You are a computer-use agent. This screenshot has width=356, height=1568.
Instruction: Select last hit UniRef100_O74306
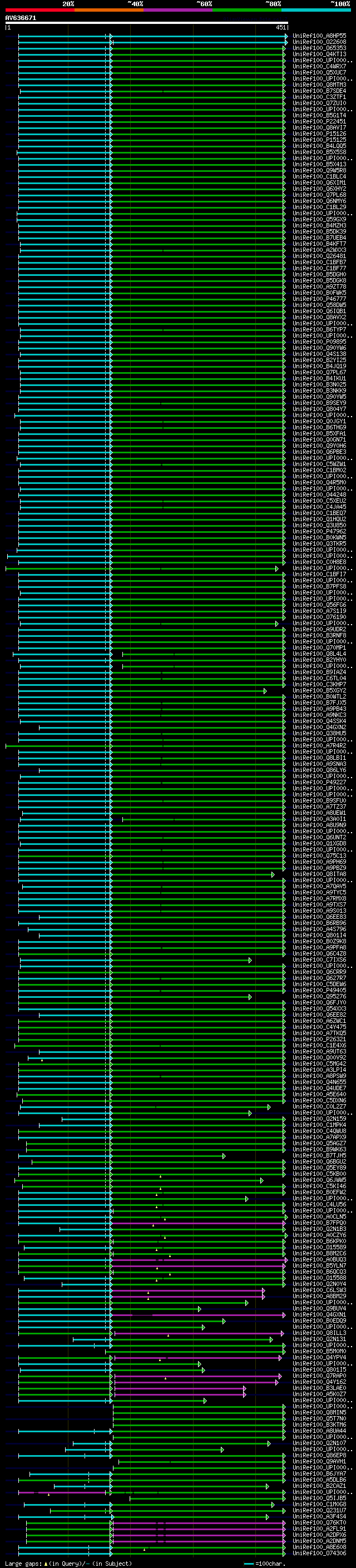[x=319, y=1553]
